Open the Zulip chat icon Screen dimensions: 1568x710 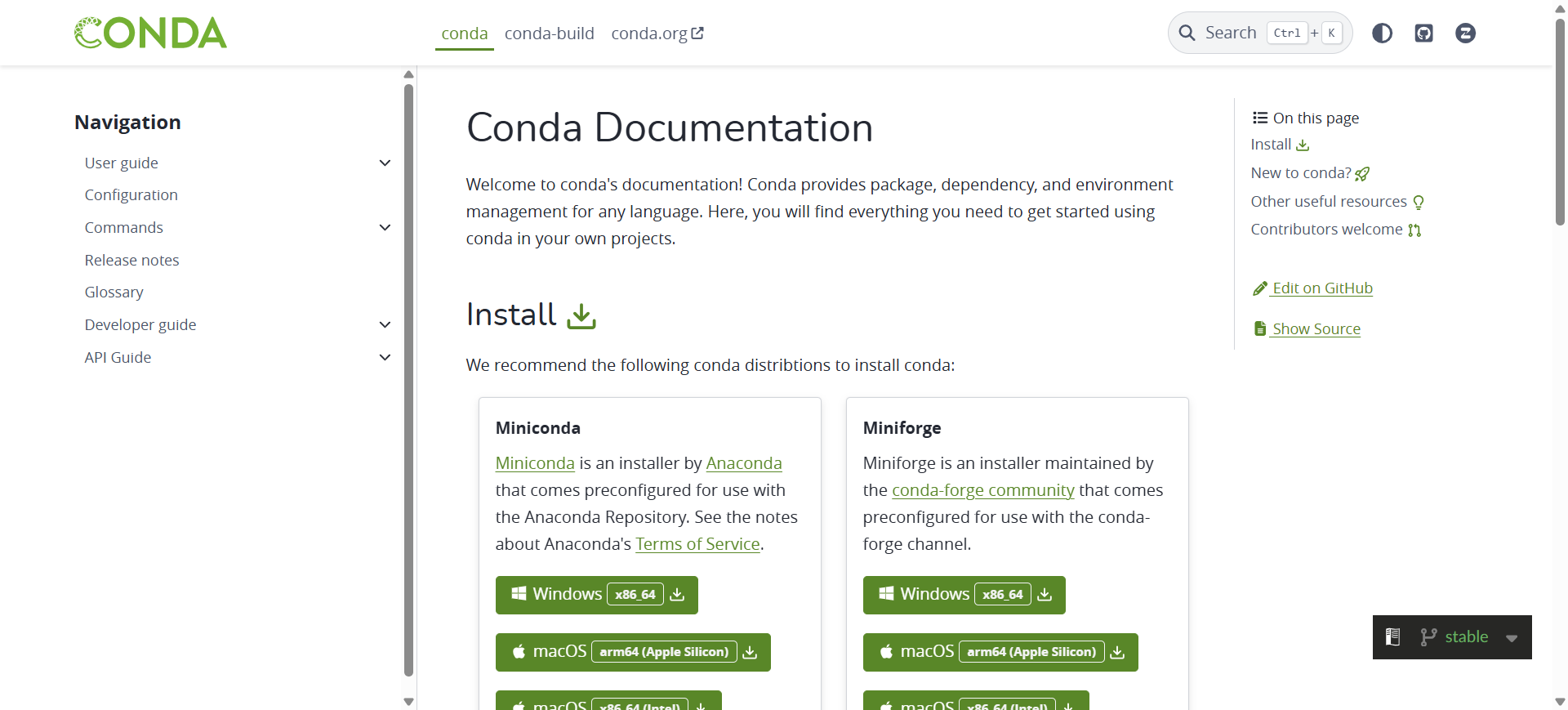pos(1465,33)
